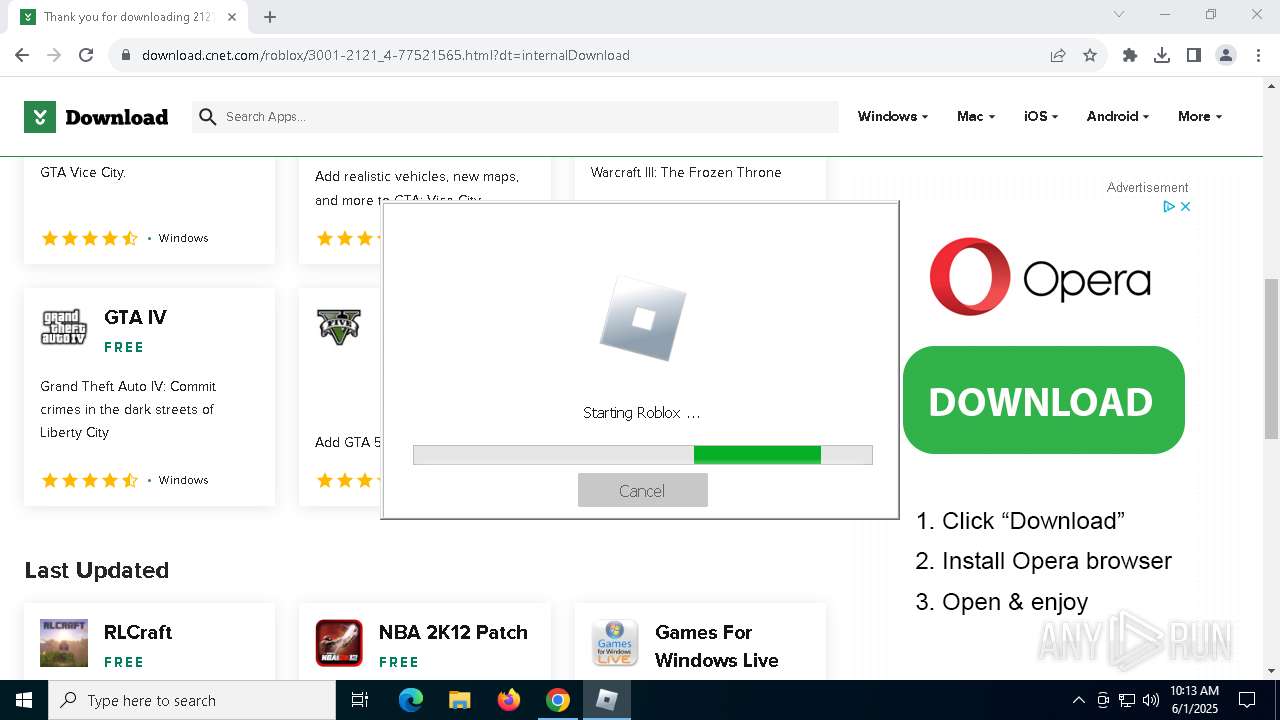Screen dimensions: 1280x720
Task: Open the NBA 2K12 Patch link
Action: tap(453, 632)
